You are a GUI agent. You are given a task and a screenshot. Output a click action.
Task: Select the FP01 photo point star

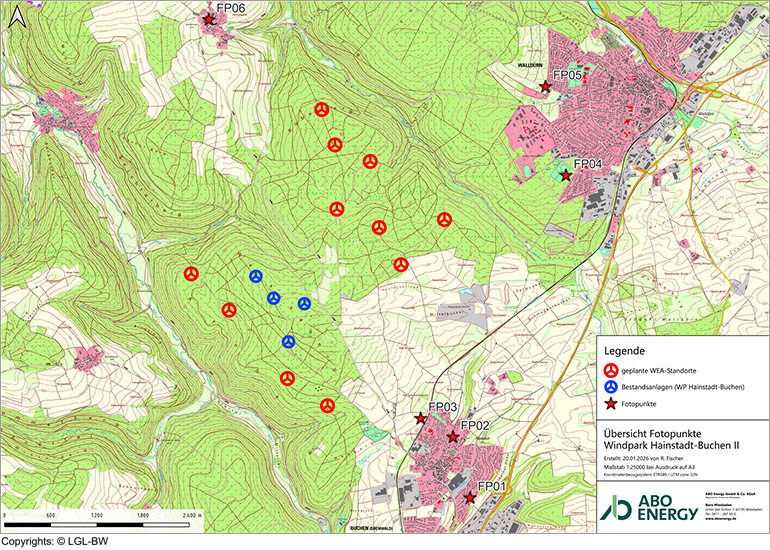click(469, 497)
